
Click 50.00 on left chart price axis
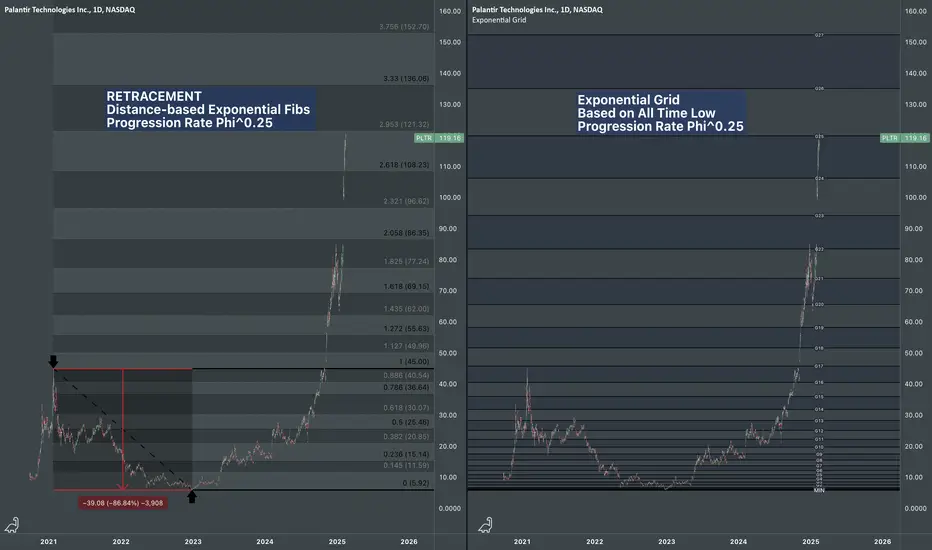(x=450, y=353)
